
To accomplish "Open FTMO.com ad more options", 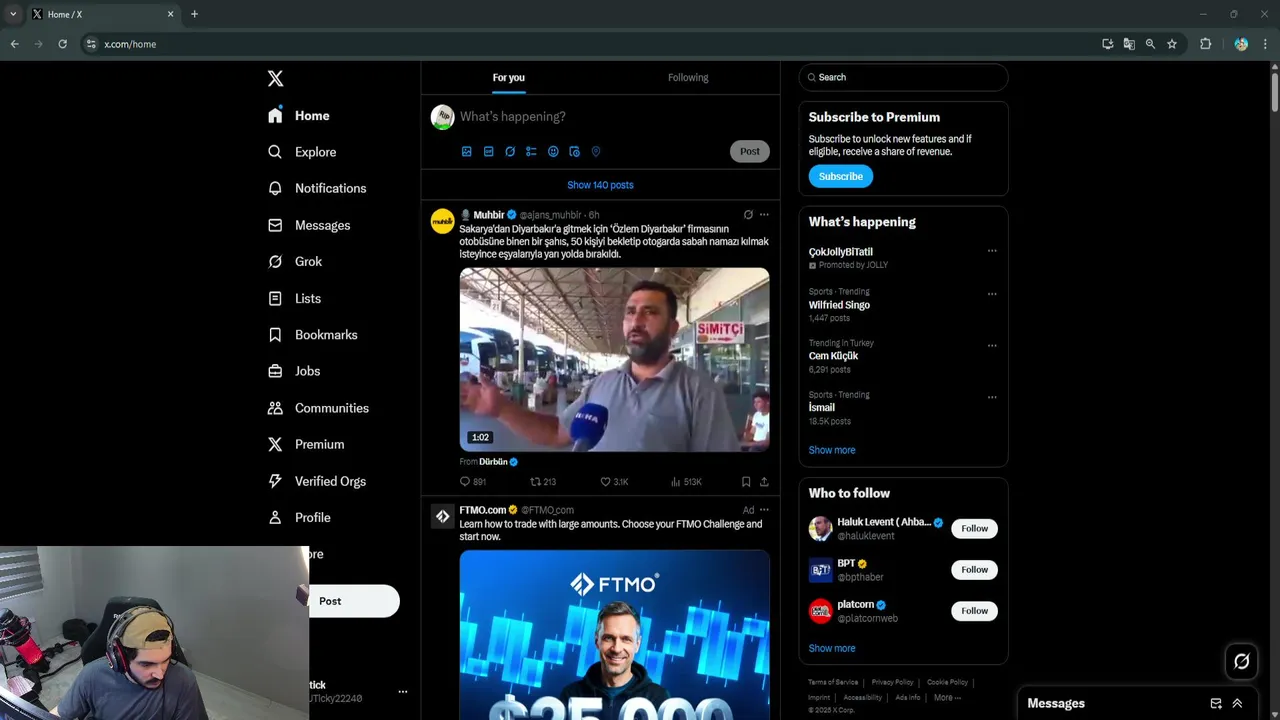I will (764, 510).
